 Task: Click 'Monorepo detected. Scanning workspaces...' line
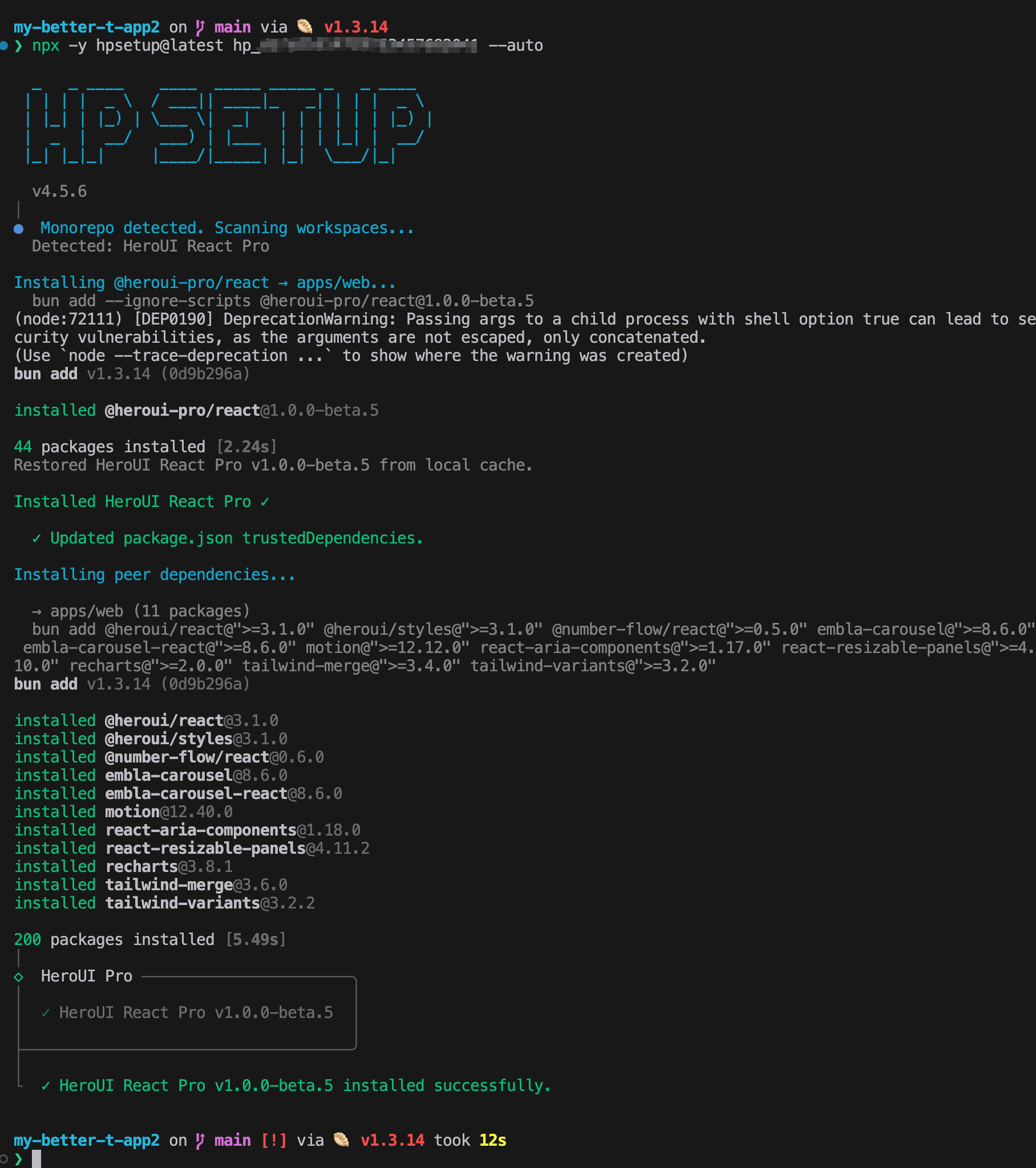tap(227, 228)
